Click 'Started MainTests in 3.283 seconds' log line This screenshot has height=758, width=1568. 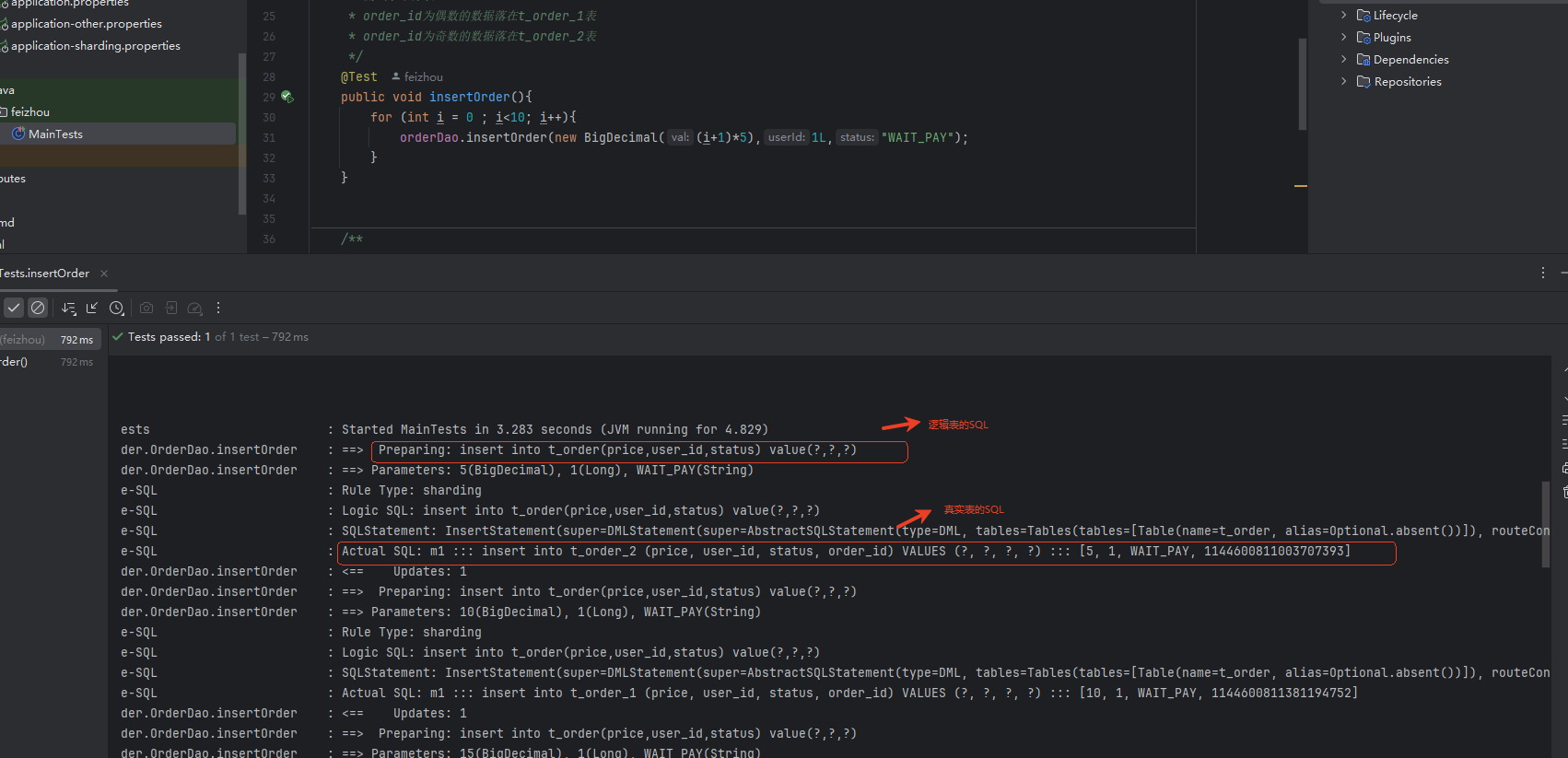pyautogui.click(x=555, y=429)
